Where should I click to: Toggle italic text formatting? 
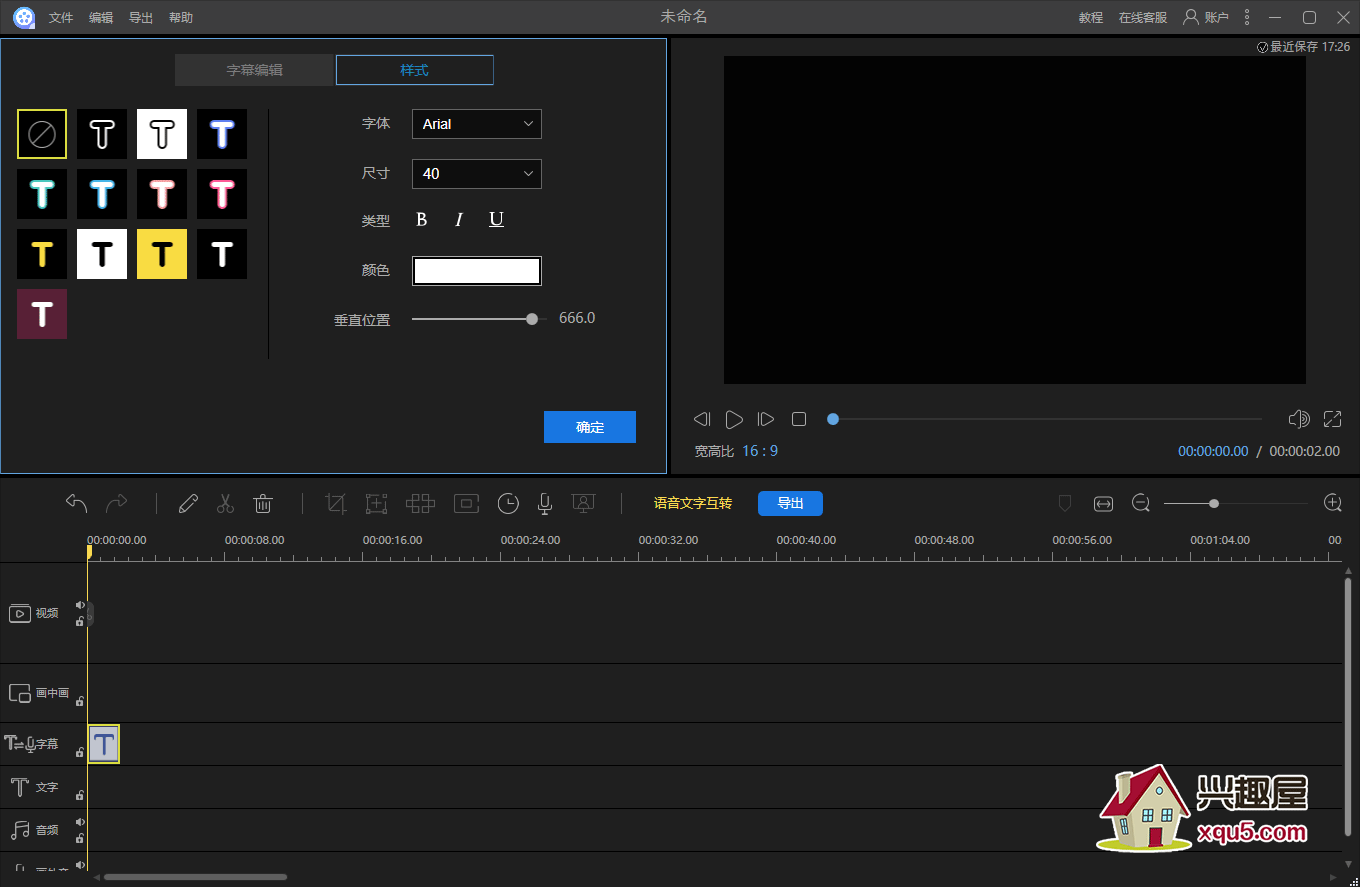[459, 220]
